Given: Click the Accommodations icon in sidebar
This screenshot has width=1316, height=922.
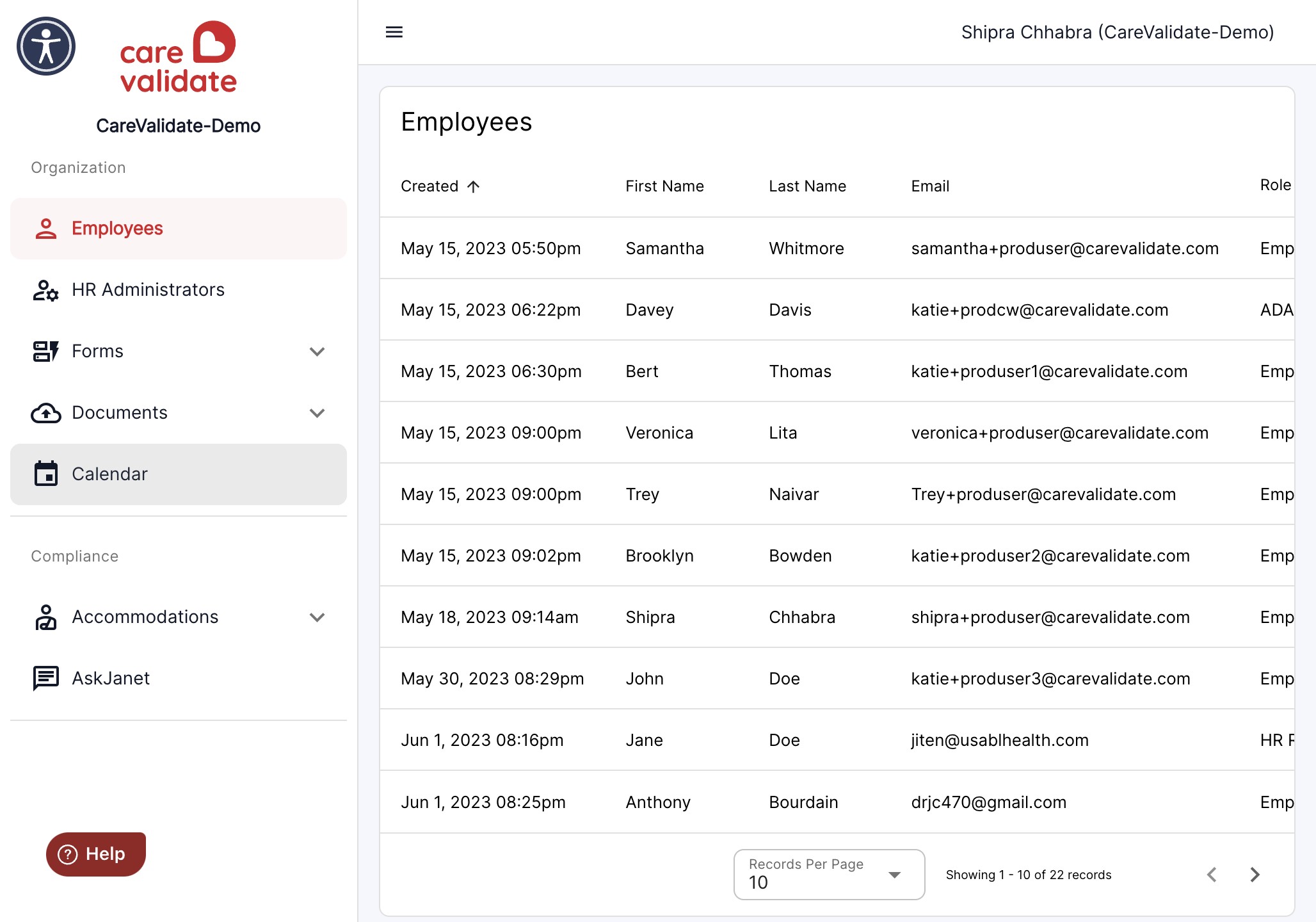Looking at the screenshot, I should click(x=46, y=617).
